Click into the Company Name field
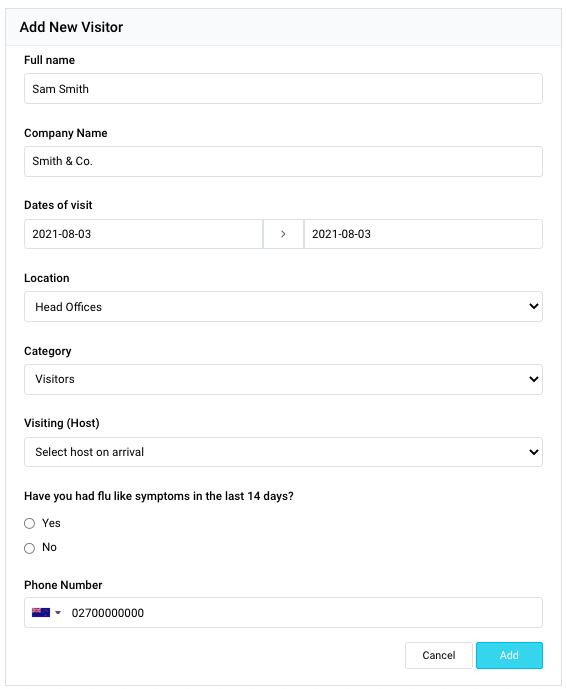The image size is (567, 689). [x=283, y=162]
